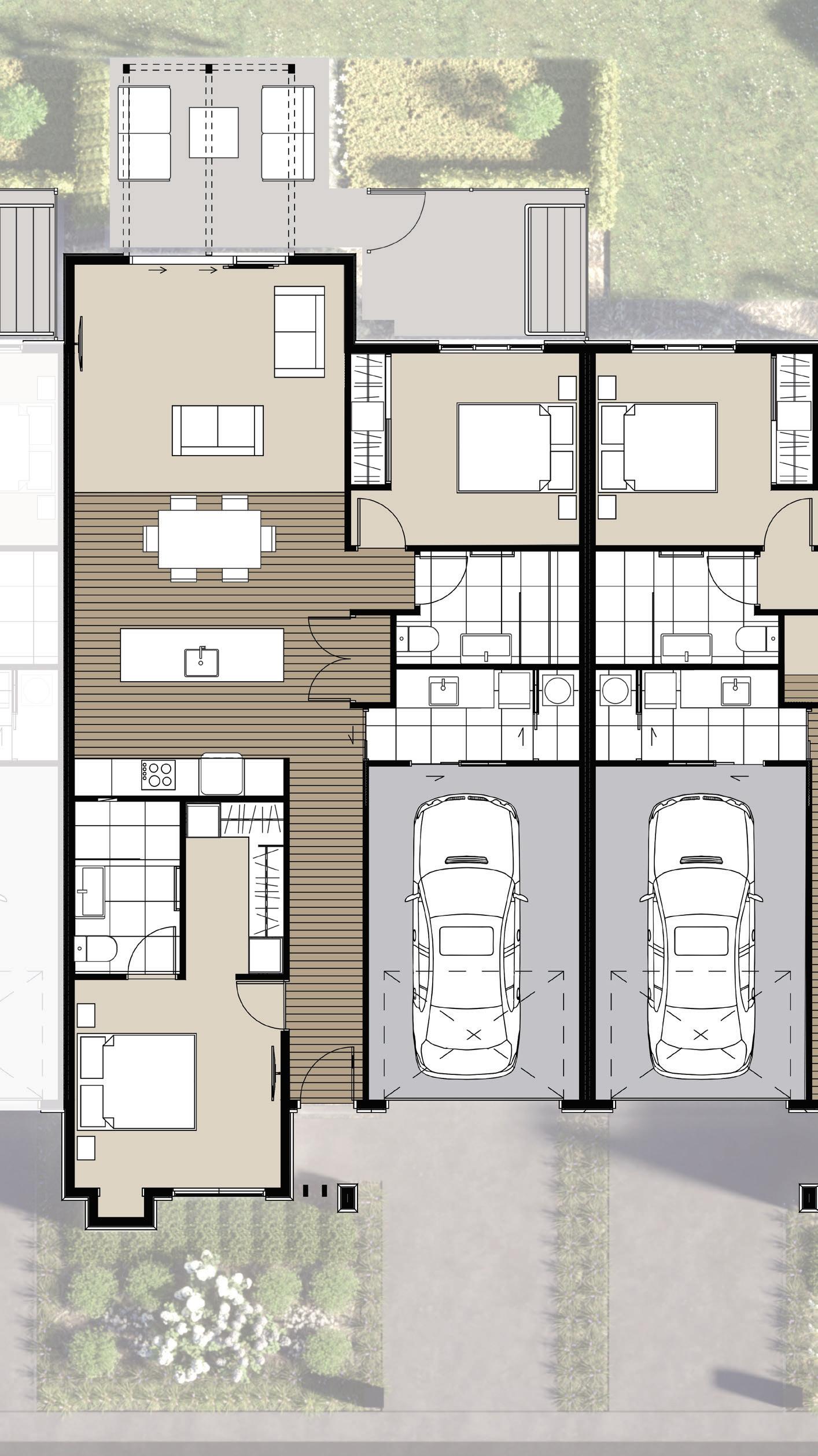Select the laundry sink in the right laundry
Image resolution: width=818 pixels, height=1456 pixels.
735,692
